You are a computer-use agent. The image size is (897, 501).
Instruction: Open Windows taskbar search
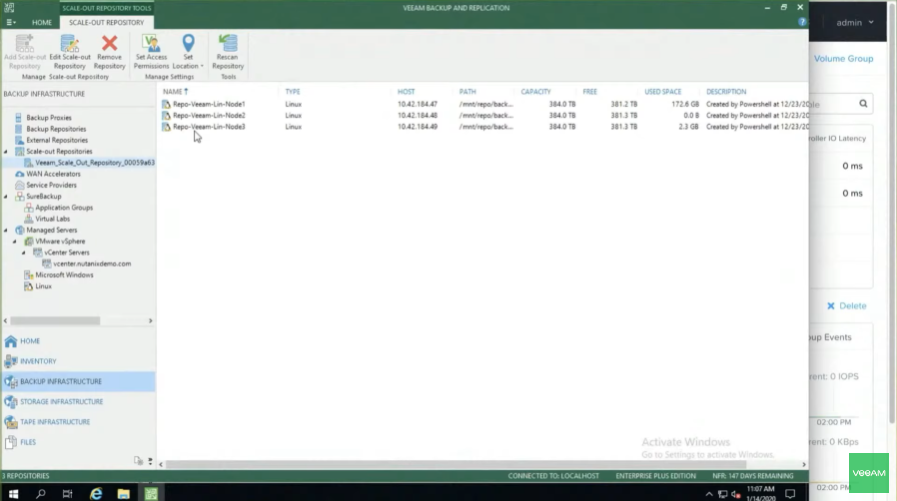point(41,494)
